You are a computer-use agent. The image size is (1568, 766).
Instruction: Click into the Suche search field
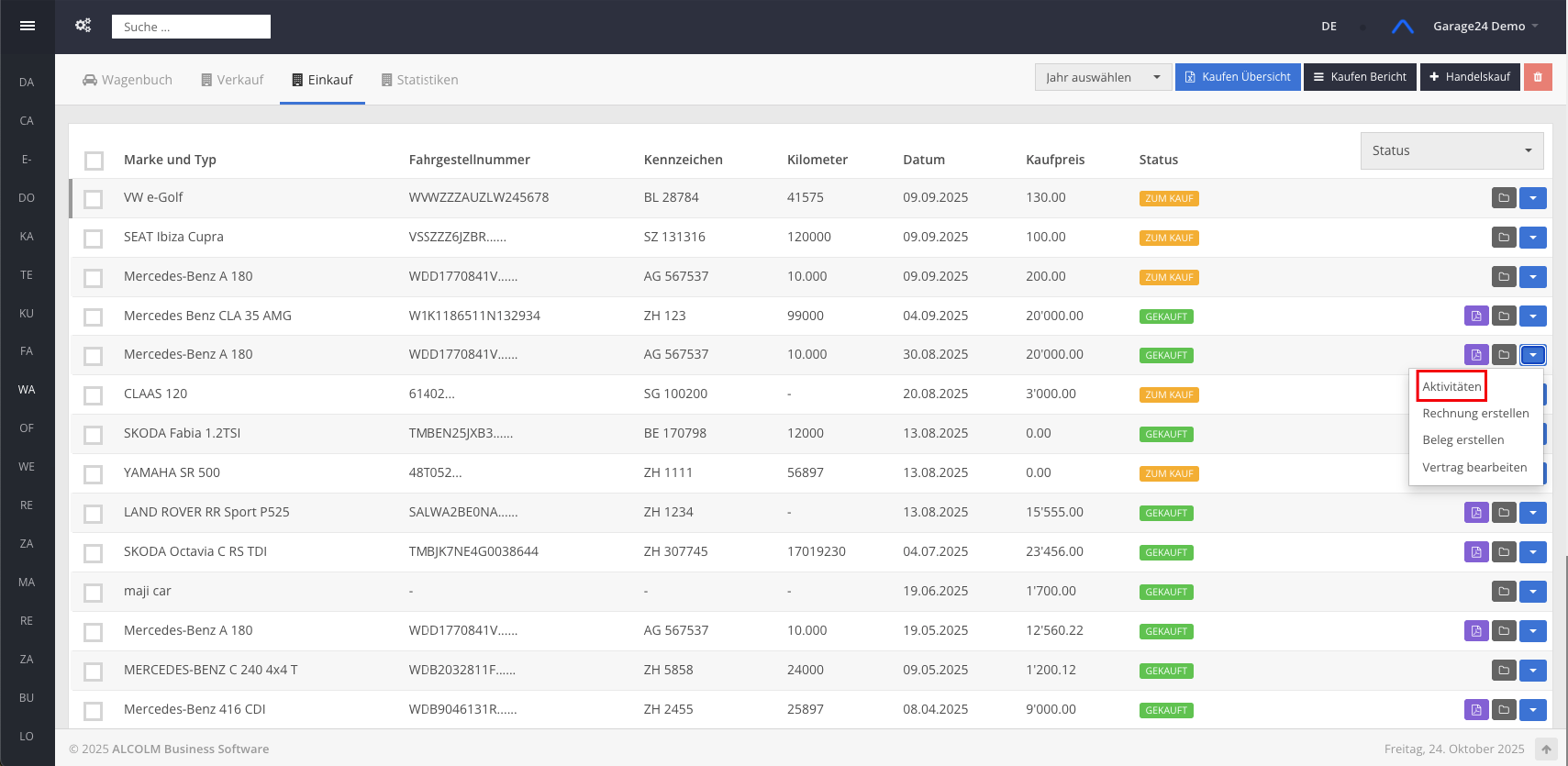tap(191, 27)
